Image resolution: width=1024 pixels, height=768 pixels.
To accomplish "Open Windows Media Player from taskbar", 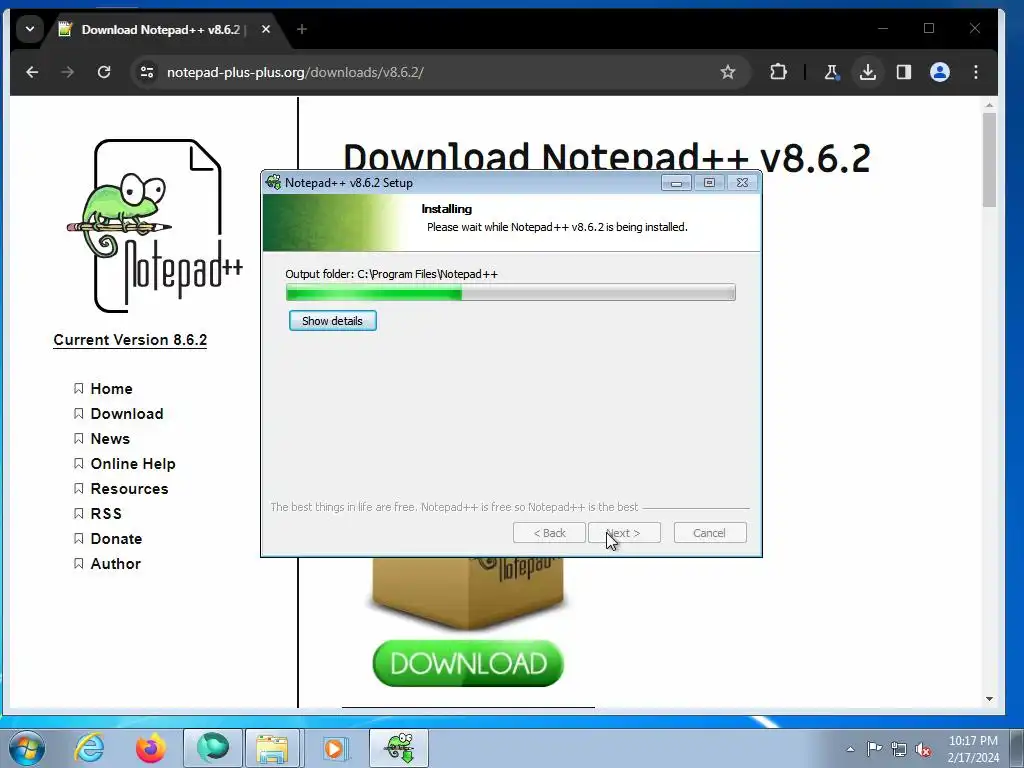I will [x=334, y=748].
